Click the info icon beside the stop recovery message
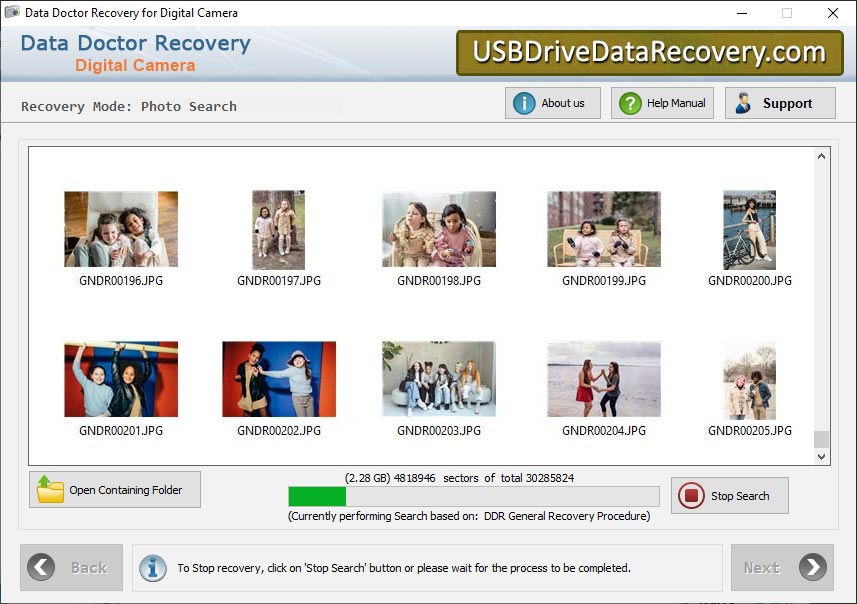The height and width of the screenshot is (604, 857). click(x=152, y=567)
